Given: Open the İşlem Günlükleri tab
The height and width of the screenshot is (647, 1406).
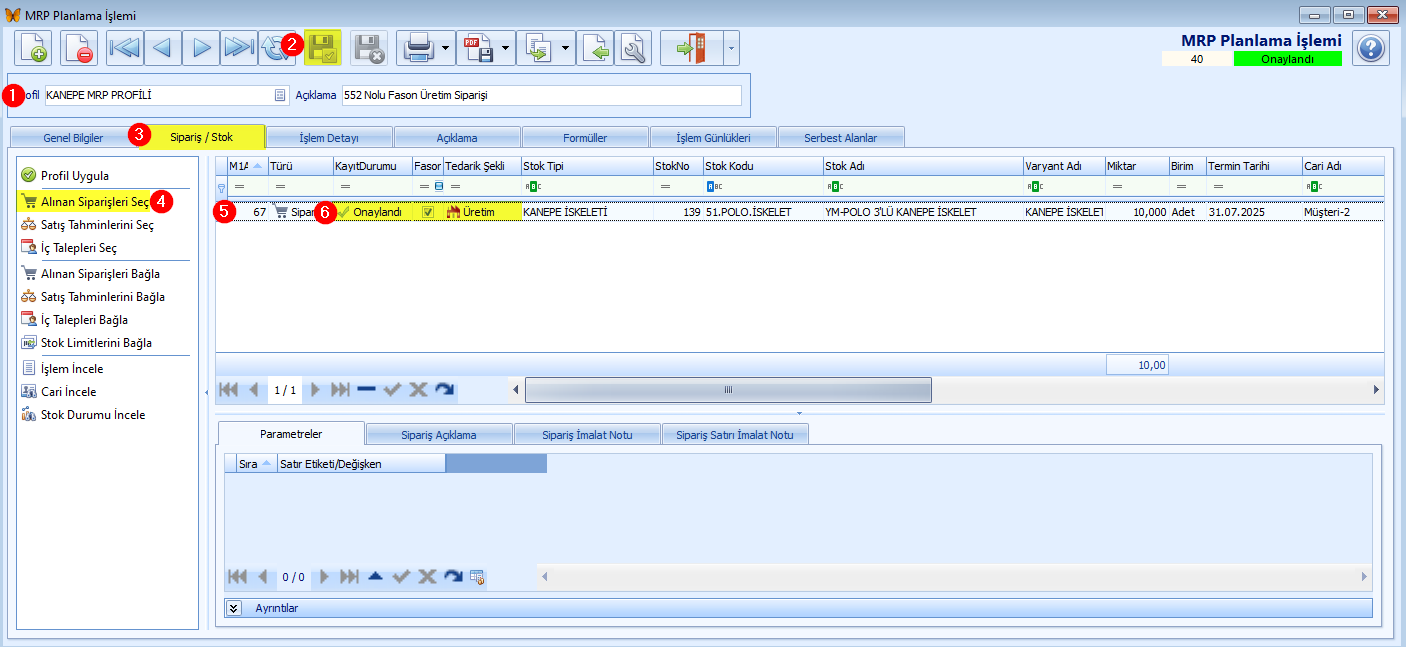Looking at the screenshot, I should point(713,137).
